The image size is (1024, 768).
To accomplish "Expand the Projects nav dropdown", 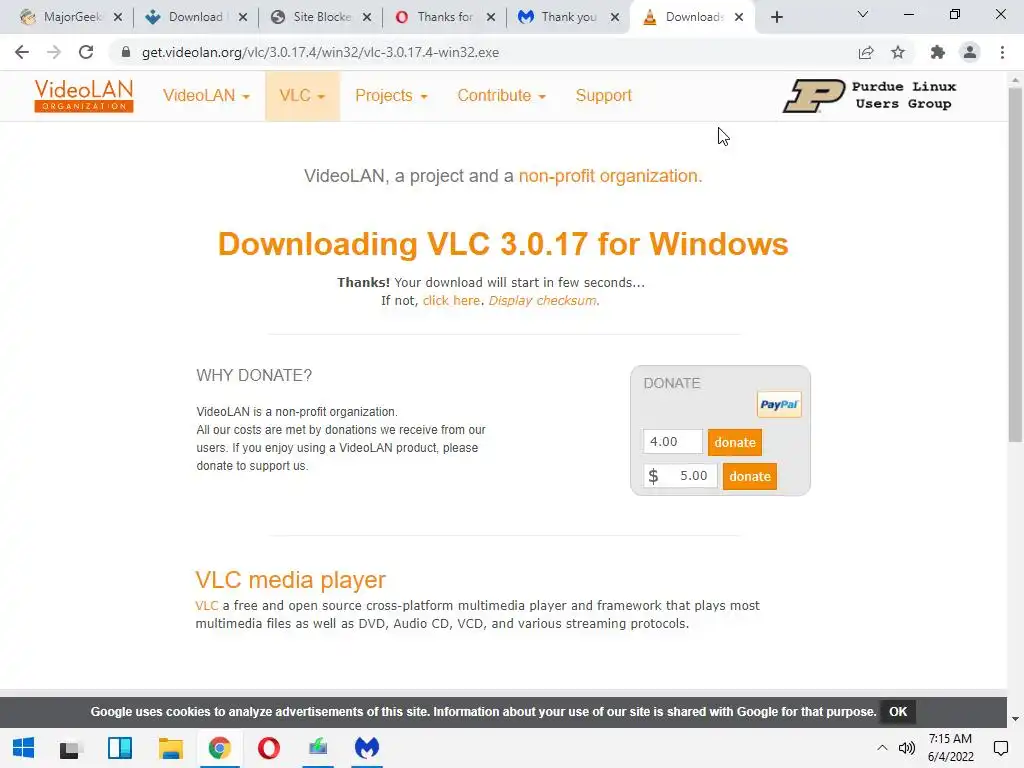I will coord(391,96).
